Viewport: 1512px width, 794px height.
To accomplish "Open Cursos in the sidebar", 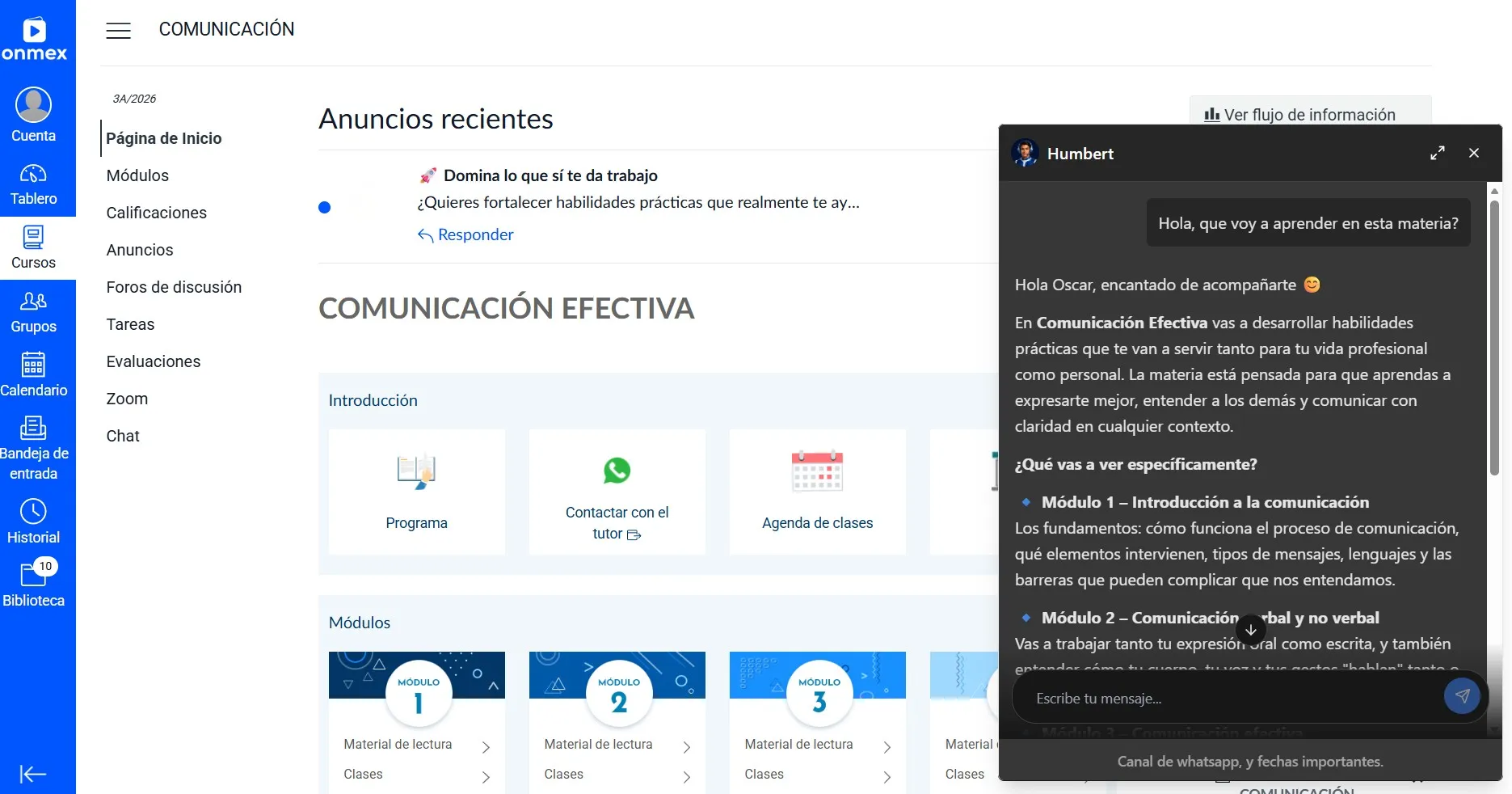I will click(33, 247).
